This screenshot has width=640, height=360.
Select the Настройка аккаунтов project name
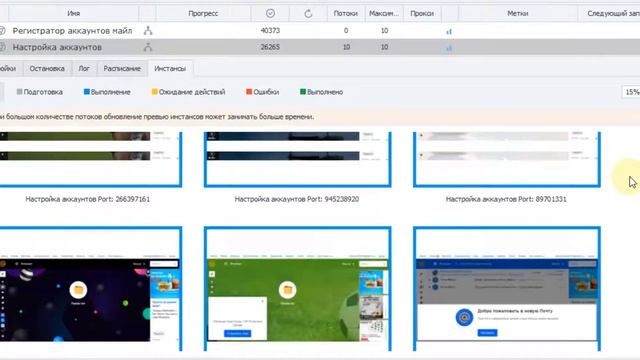tap(57, 47)
